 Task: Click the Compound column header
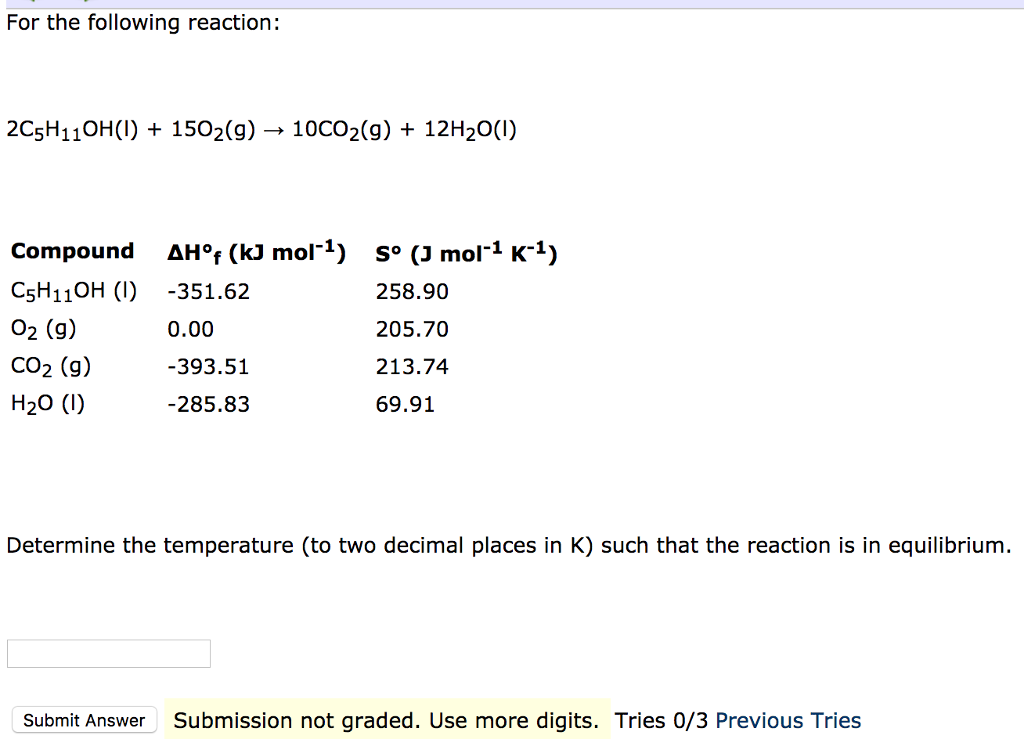pos(72,251)
